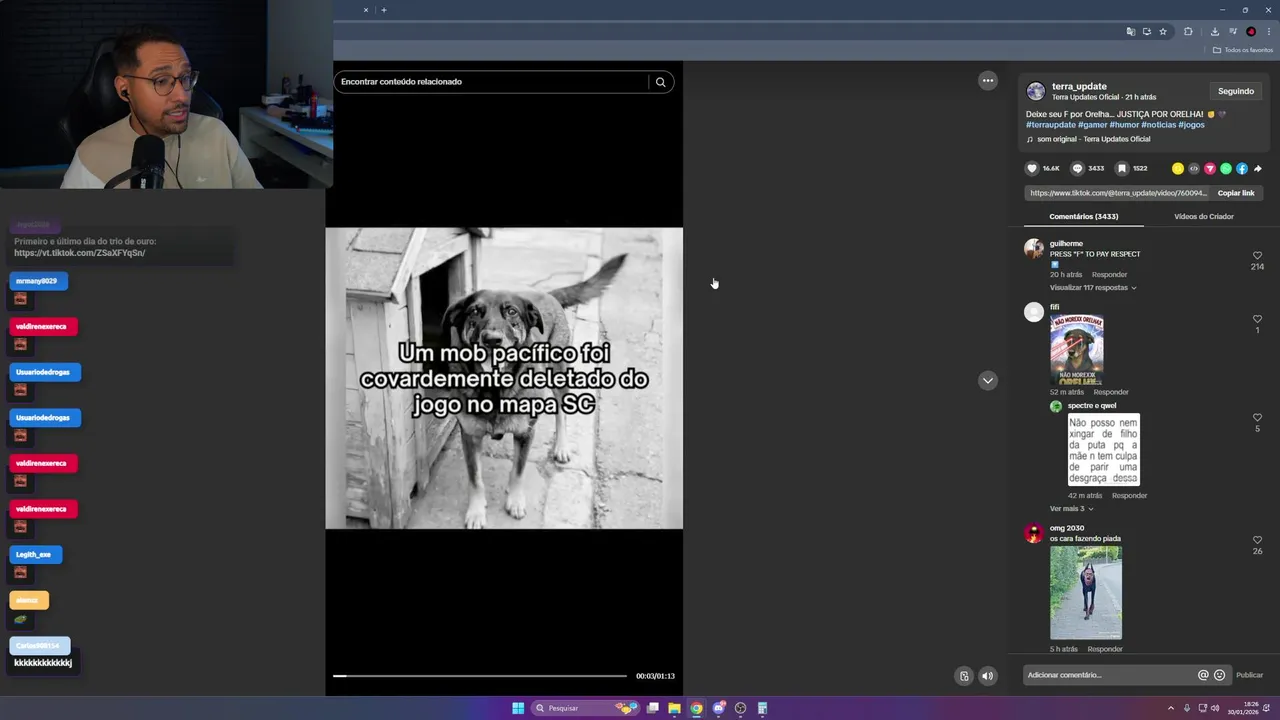Open Chrome extensions puzzle icon
The image size is (1280, 720).
[1188, 32]
